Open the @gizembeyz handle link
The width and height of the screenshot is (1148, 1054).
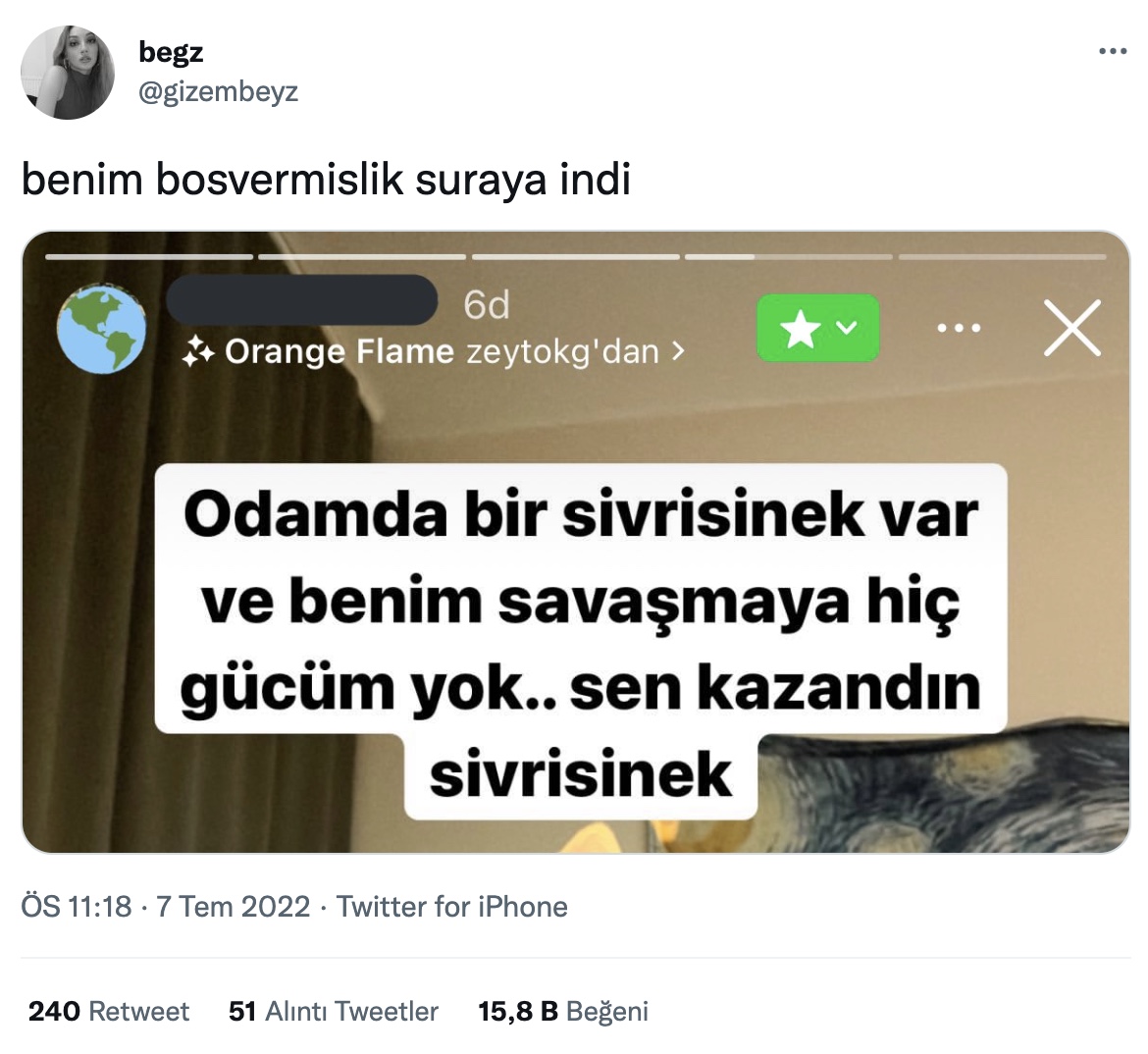(x=218, y=91)
